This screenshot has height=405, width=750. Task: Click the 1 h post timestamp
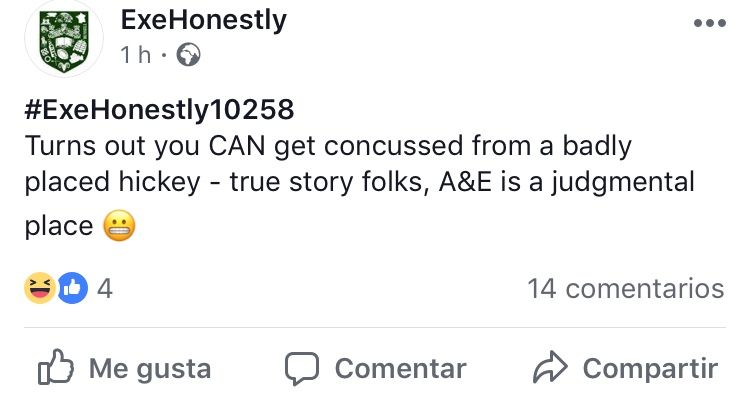pyautogui.click(x=136, y=55)
